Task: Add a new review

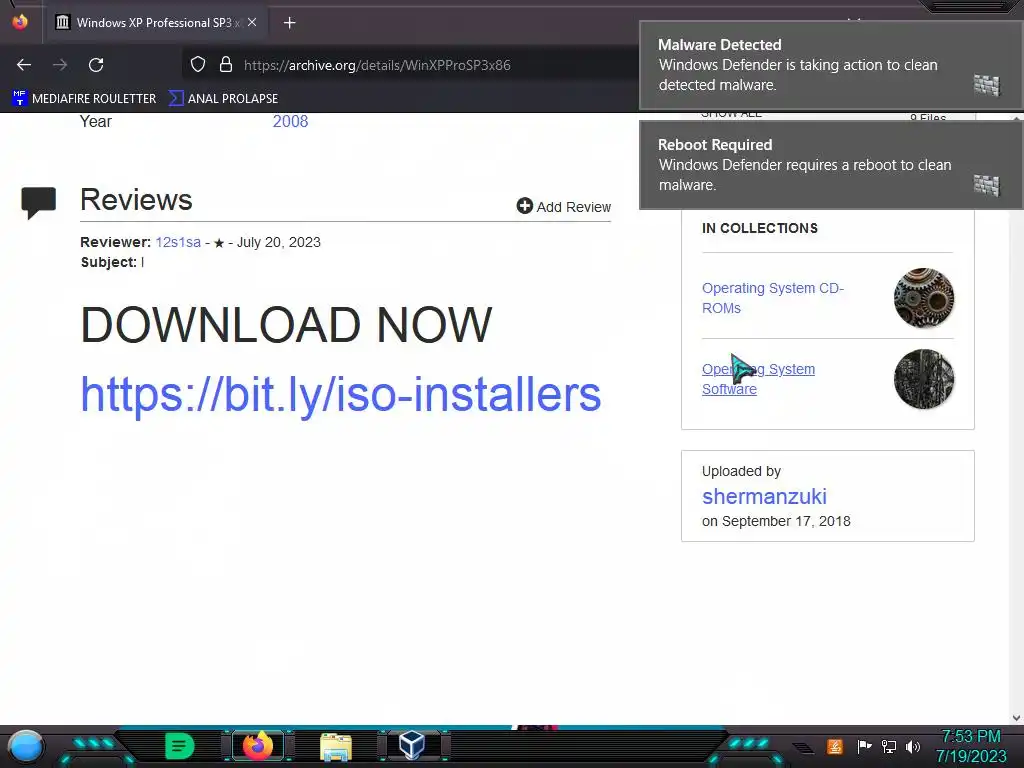Action: (564, 206)
